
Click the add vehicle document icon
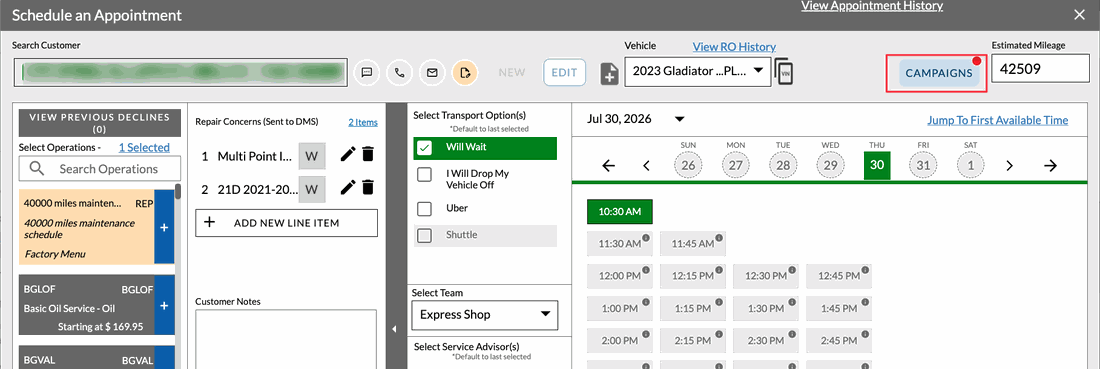point(610,73)
